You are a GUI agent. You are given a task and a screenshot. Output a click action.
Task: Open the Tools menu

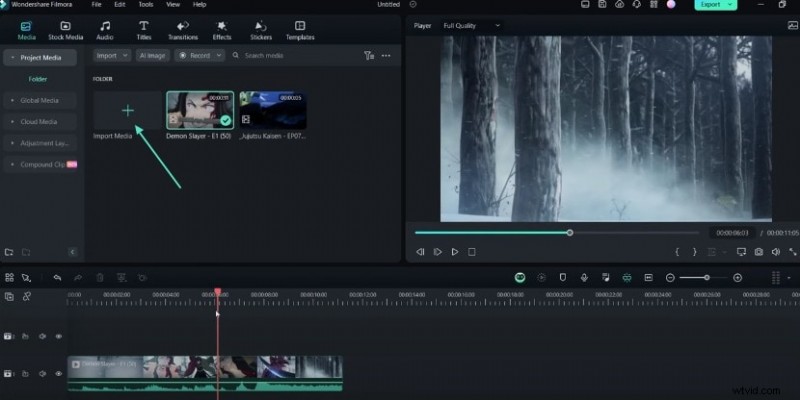[146, 4]
